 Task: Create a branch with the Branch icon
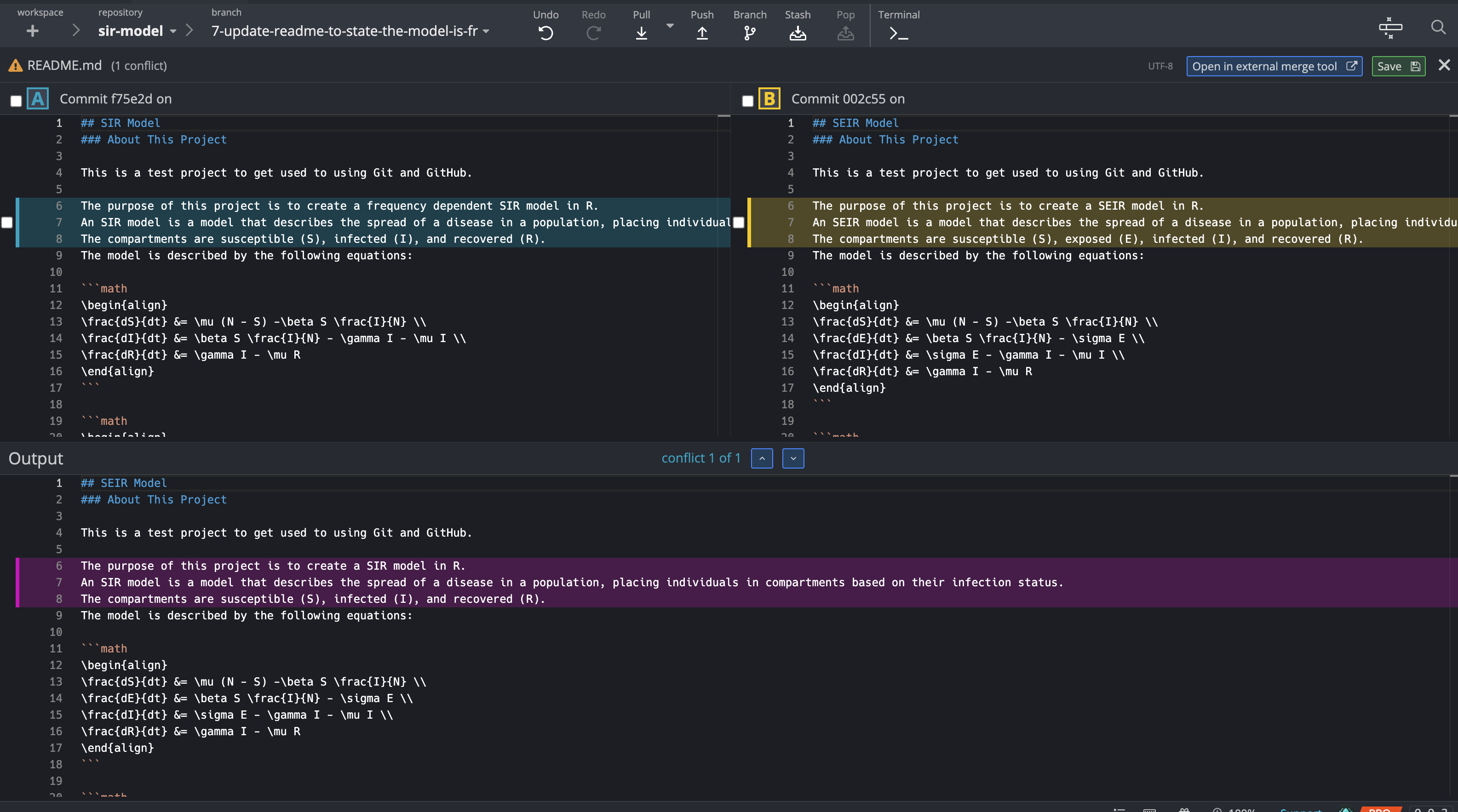click(749, 34)
